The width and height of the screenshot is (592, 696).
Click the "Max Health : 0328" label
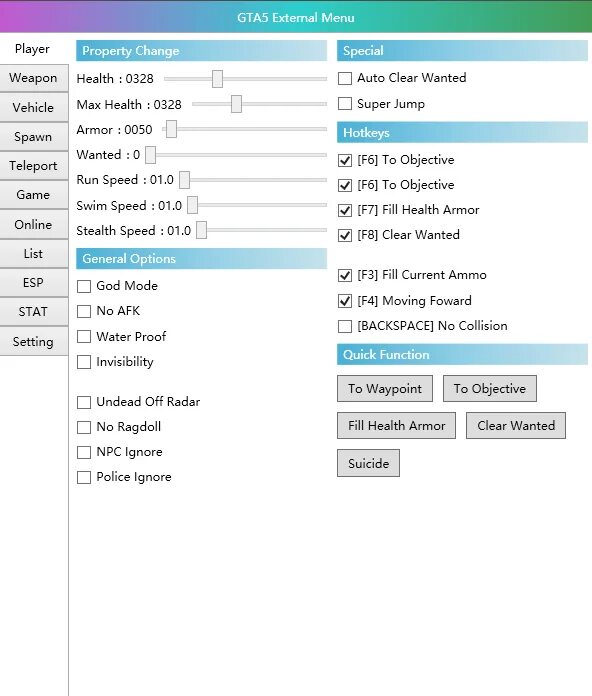coord(129,104)
